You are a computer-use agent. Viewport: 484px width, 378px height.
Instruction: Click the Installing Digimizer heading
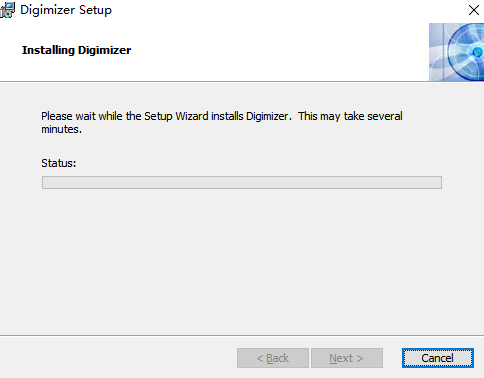(77, 50)
